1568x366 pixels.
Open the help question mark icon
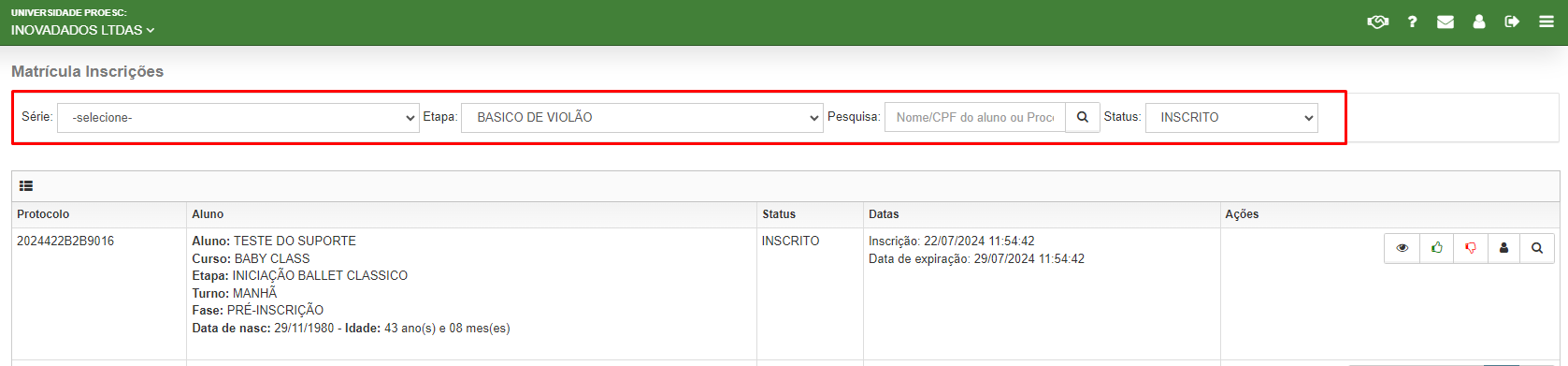tap(1412, 22)
